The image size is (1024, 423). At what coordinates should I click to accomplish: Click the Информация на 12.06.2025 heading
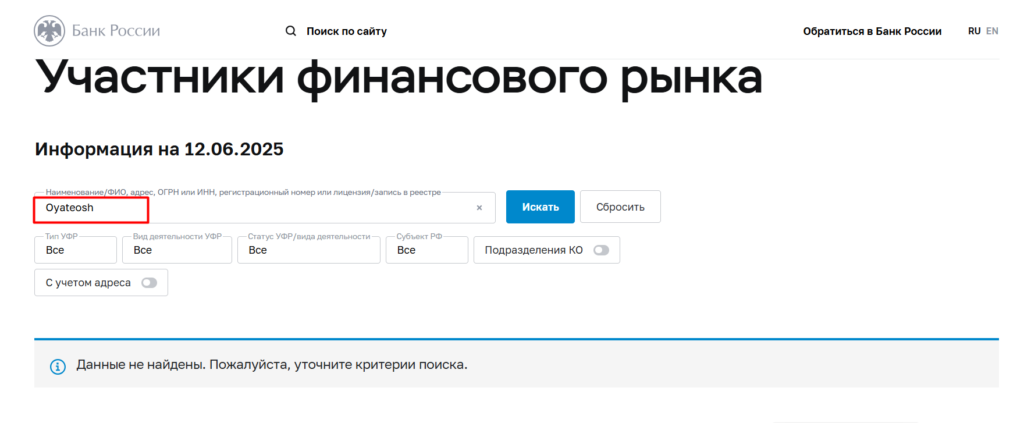(159, 149)
